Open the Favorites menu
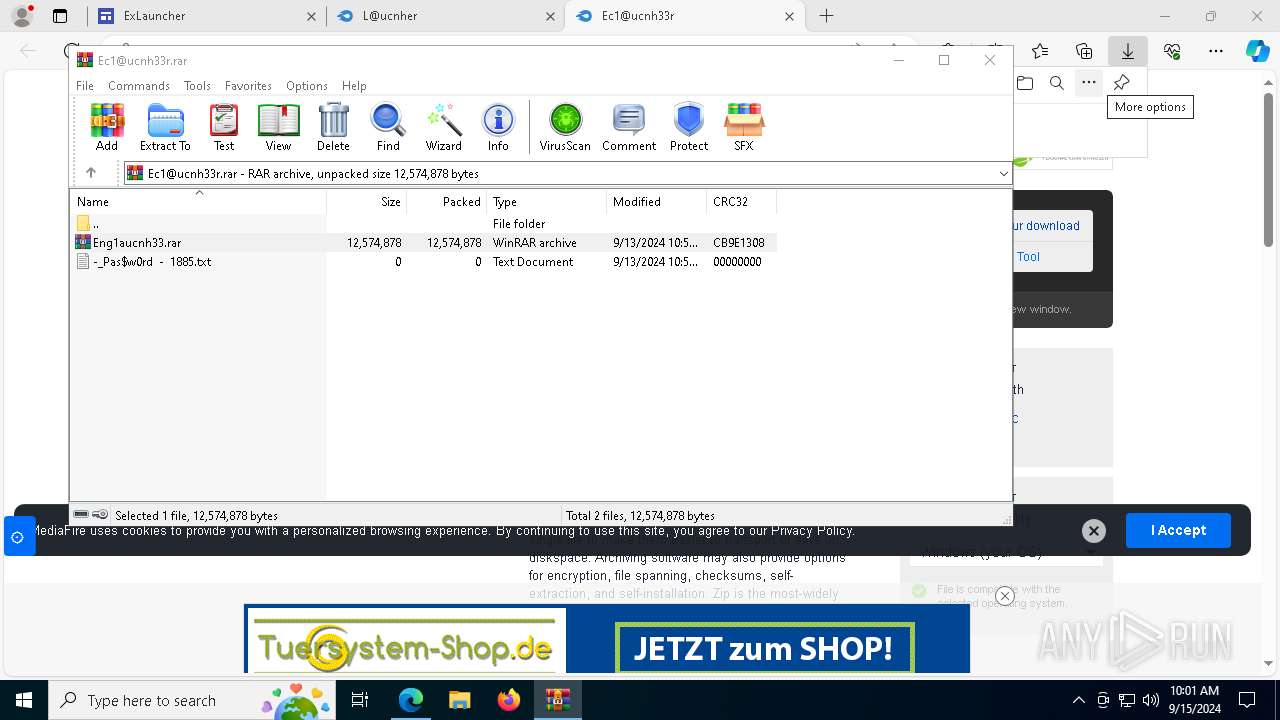This screenshot has width=1280, height=720. (248, 86)
